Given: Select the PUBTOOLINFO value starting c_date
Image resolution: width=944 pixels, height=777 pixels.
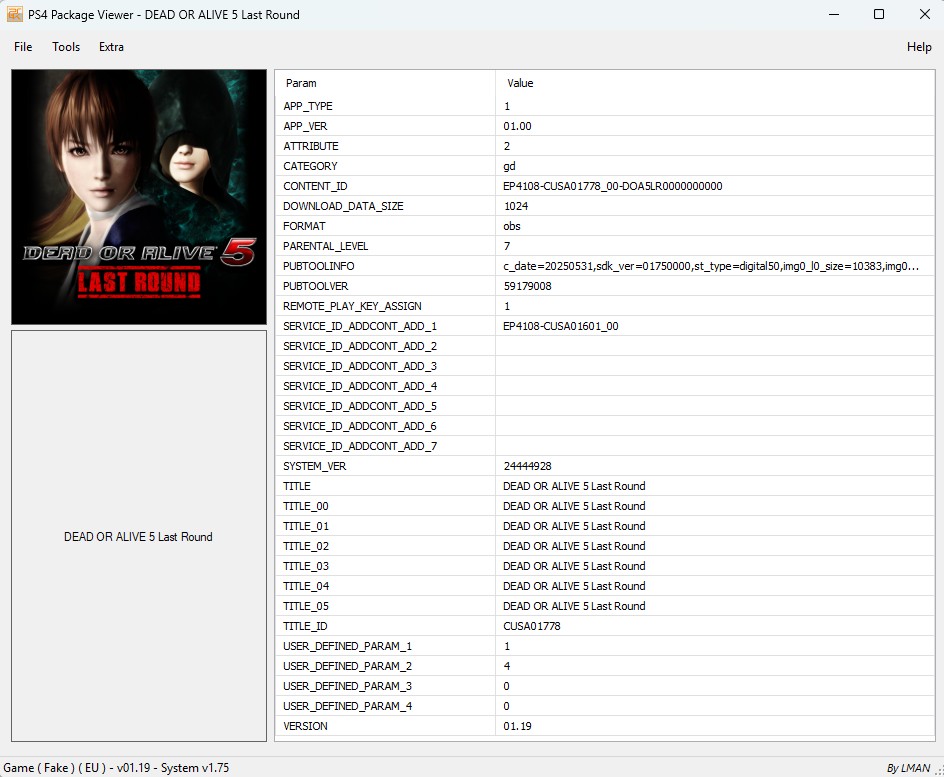Looking at the screenshot, I should (x=711, y=266).
